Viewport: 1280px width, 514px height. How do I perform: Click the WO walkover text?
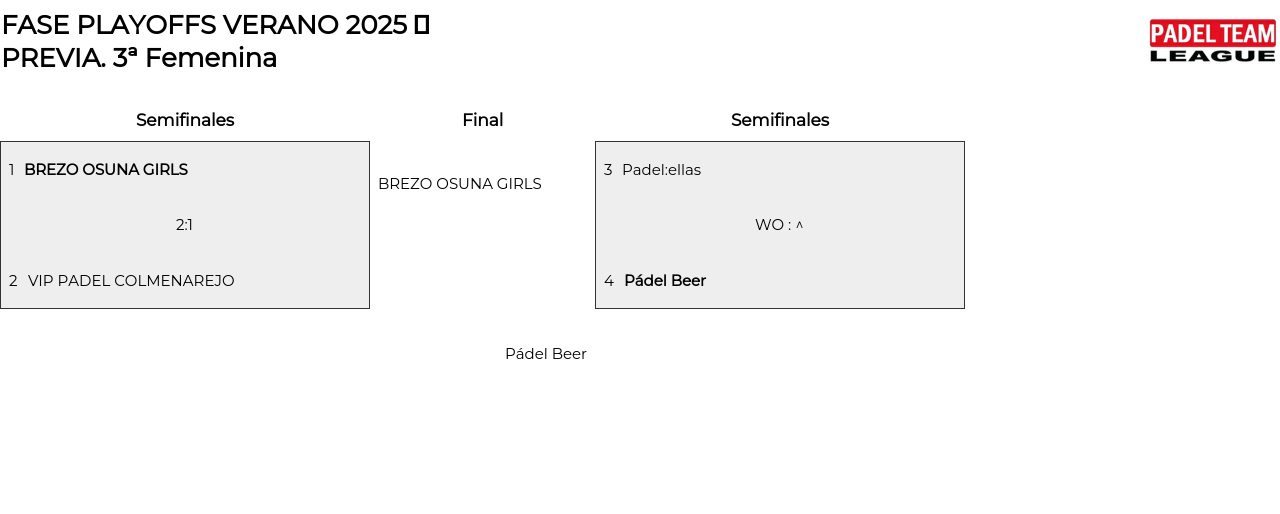pyautogui.click(x=769, y=225)
